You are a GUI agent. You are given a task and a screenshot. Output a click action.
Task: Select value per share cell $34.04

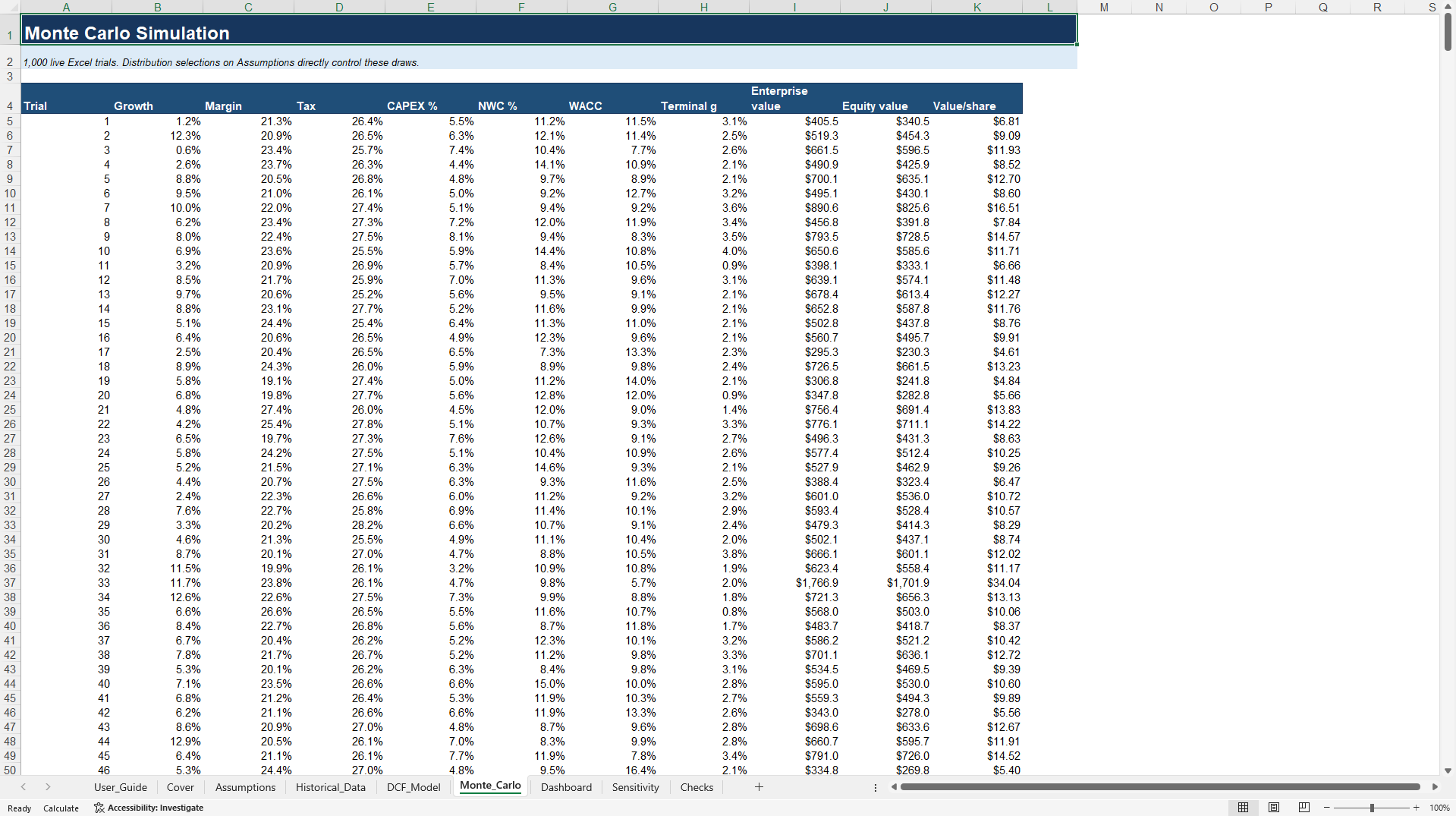[x=976, y=583]
